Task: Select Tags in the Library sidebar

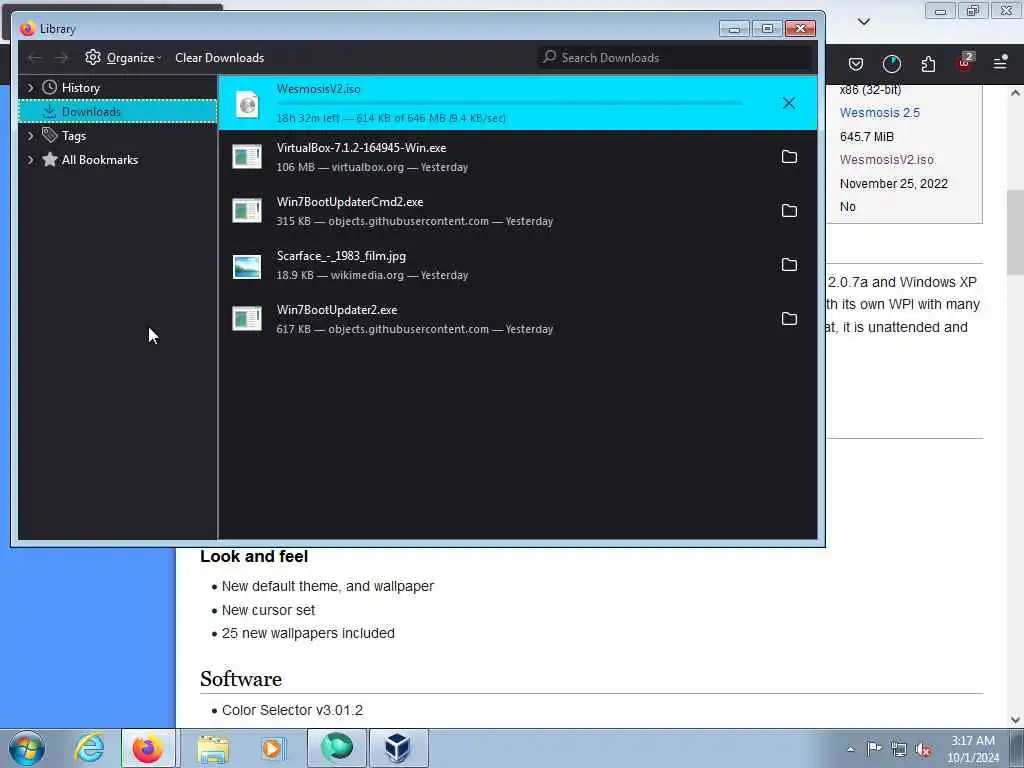Action: click(74, 136)
